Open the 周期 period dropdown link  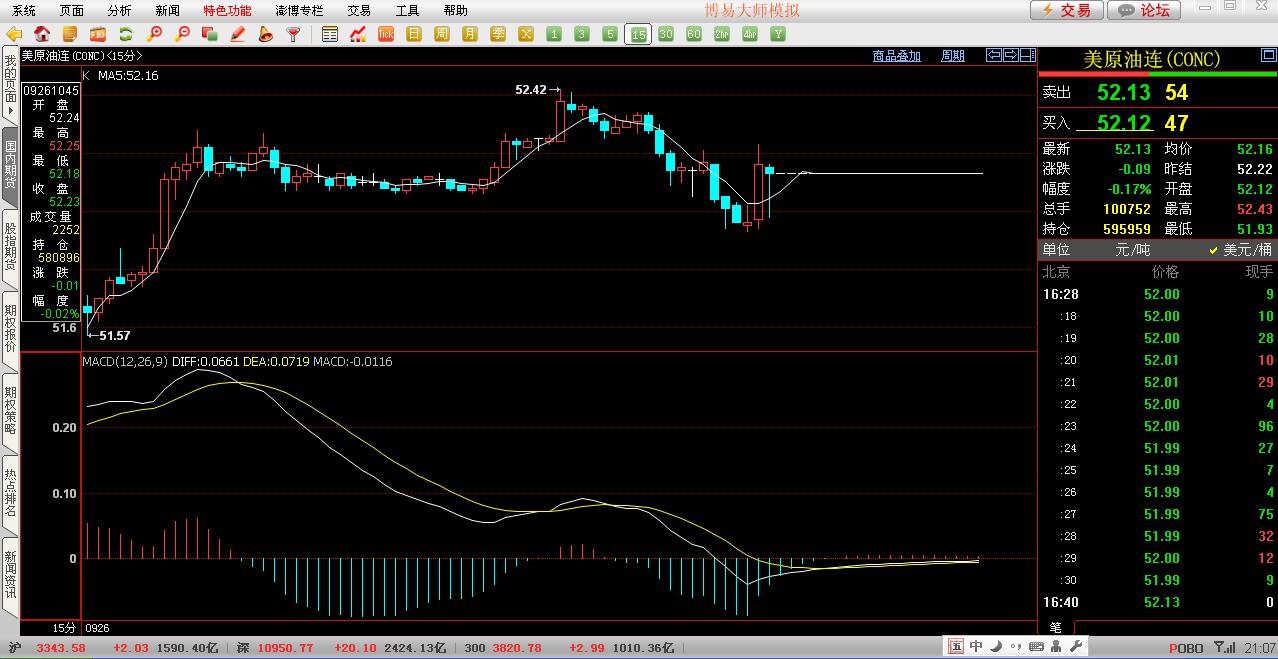[x=952, y=56]
